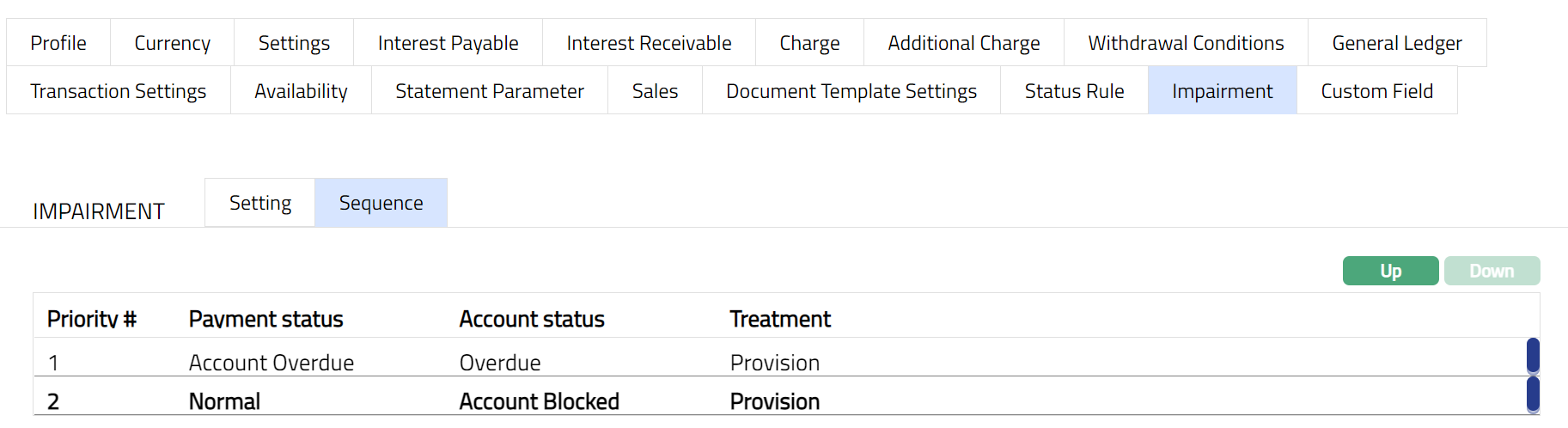Open Statement Parameter tab

click(x=490, y=91)
